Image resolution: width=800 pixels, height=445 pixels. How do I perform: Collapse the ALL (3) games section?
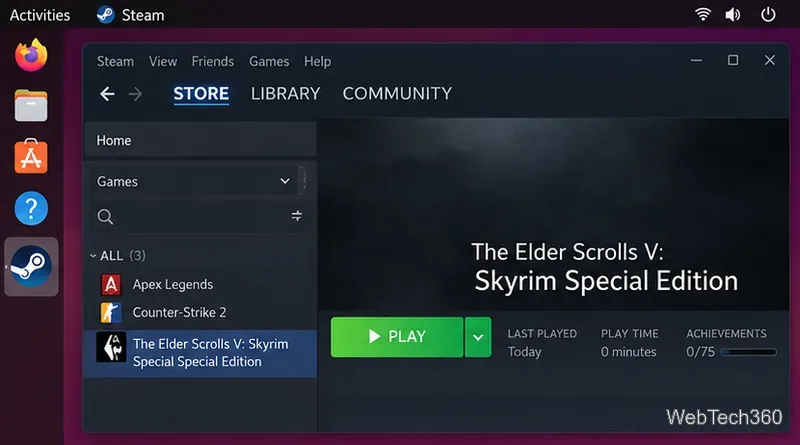93,256
